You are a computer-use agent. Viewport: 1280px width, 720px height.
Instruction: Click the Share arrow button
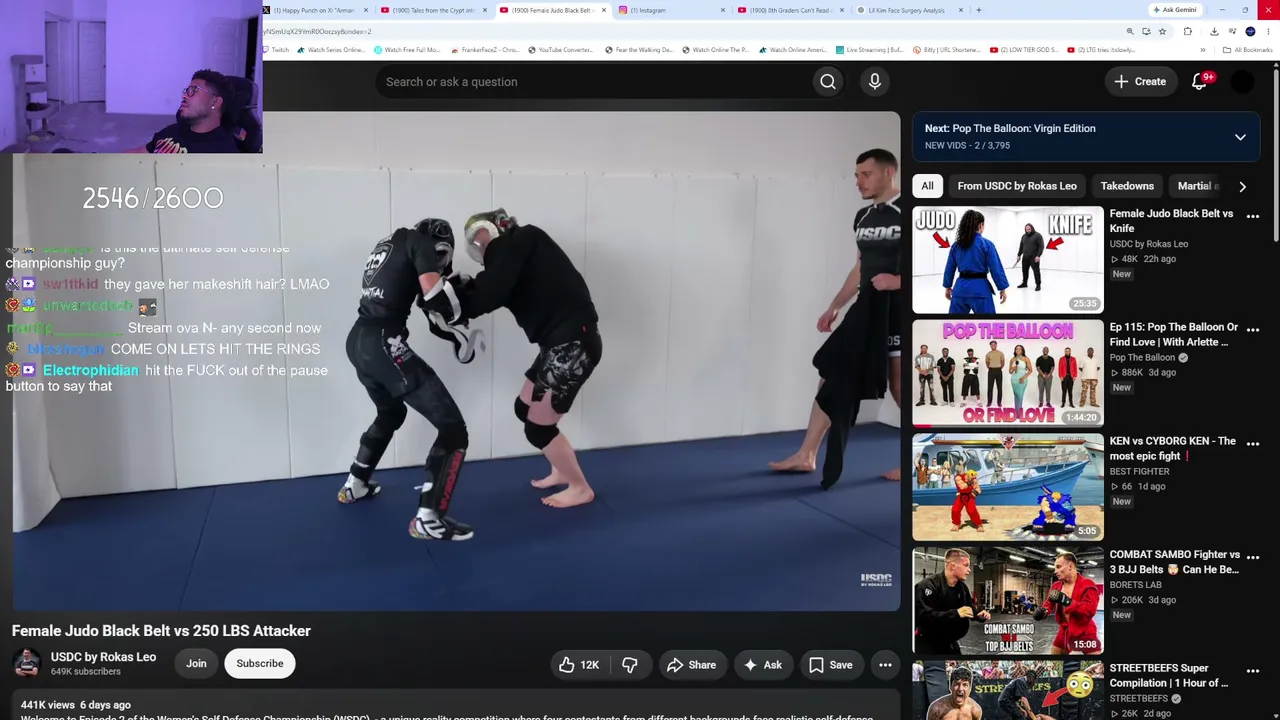pyautogui.click(x=691, y=665)
